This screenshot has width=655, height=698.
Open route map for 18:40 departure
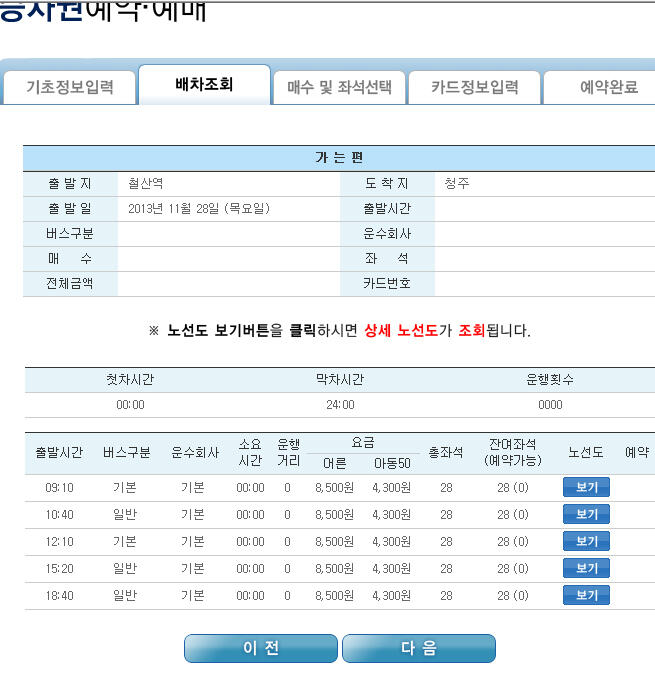[x=586, y=595]
